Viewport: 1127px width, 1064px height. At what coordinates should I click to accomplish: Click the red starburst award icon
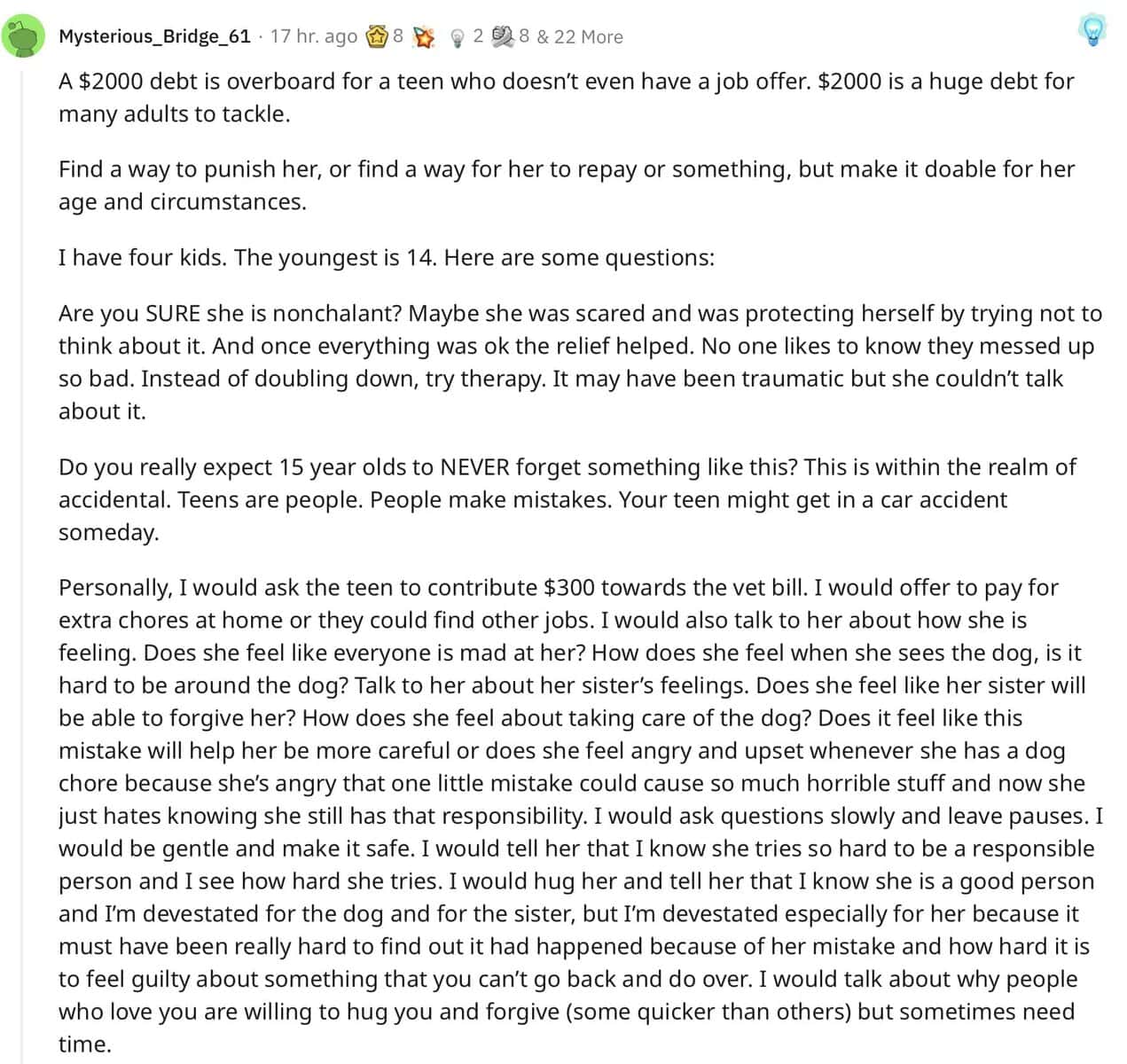point(425,36)
